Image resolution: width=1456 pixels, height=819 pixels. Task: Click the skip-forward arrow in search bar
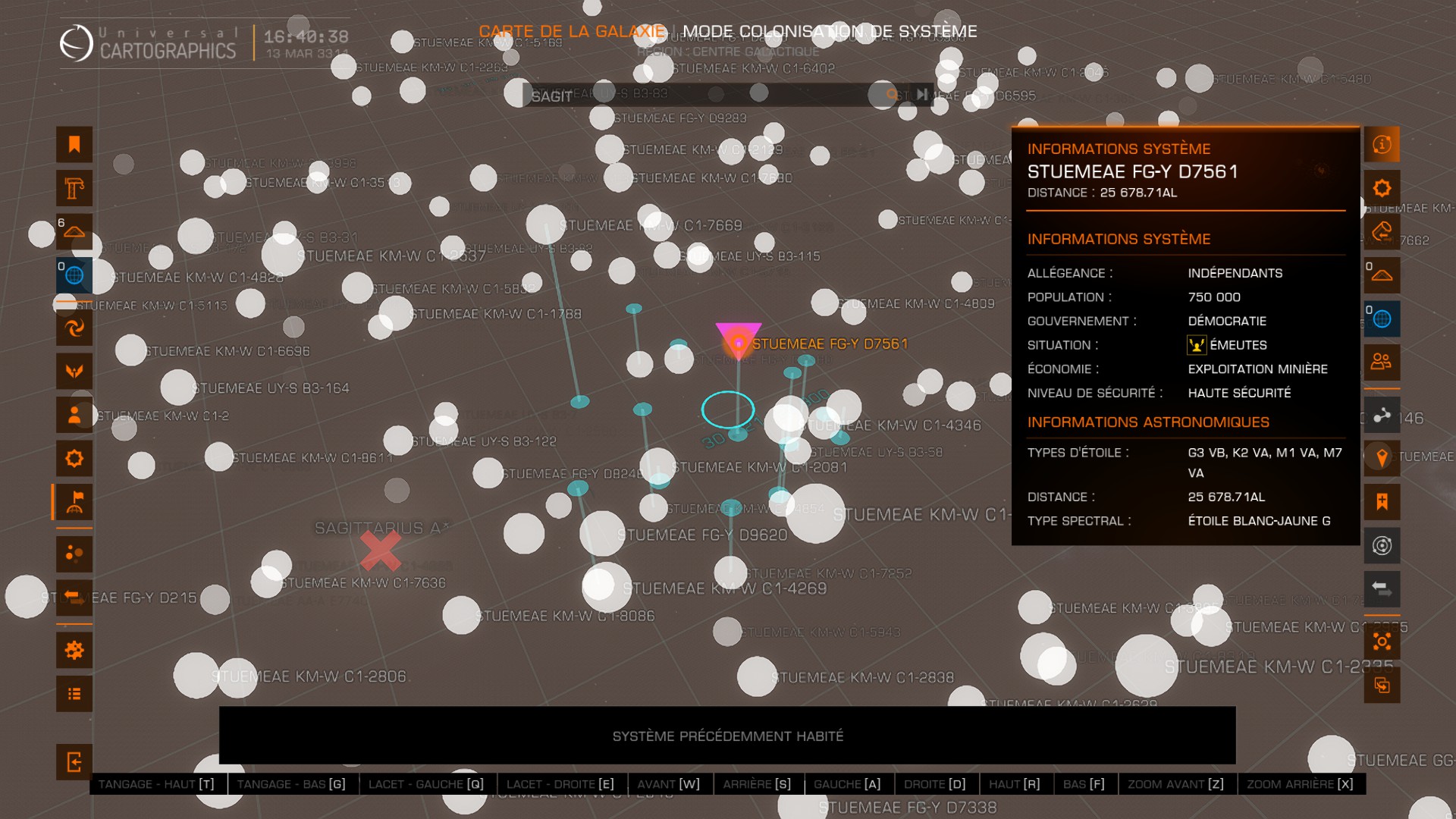(921, 95)
